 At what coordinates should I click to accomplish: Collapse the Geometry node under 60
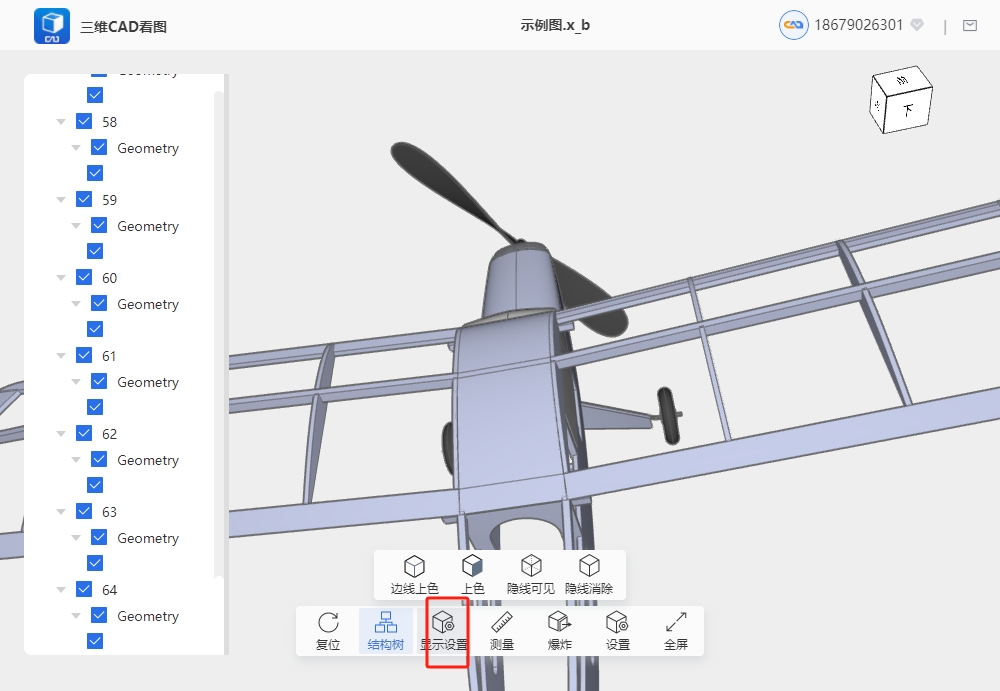tap(76, 304)
